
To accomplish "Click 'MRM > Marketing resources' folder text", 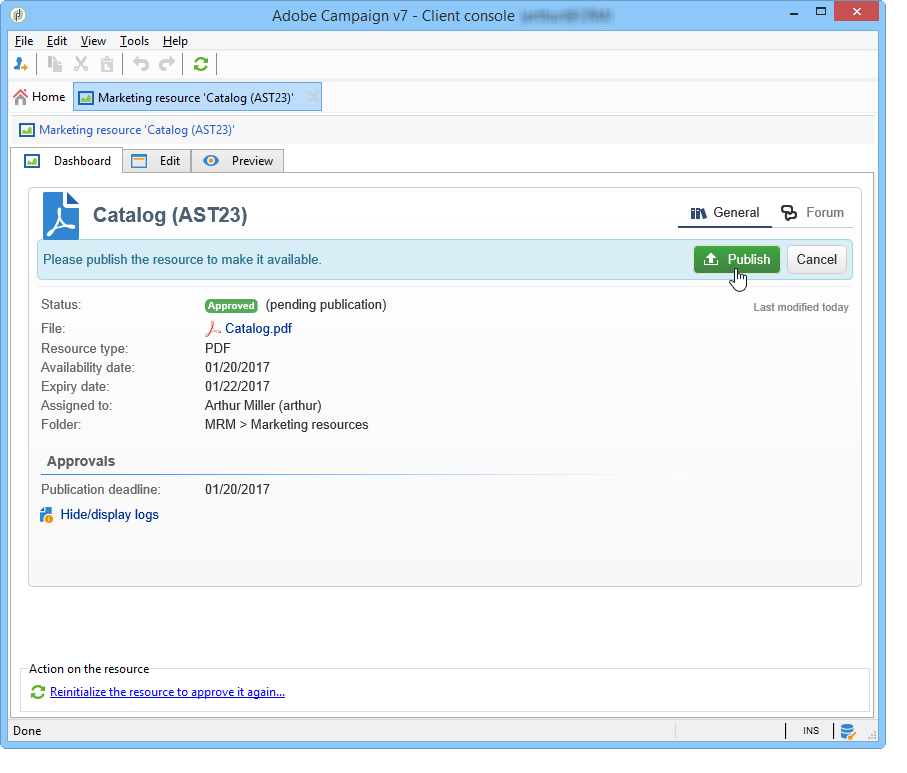I will (x=286, y=425).
